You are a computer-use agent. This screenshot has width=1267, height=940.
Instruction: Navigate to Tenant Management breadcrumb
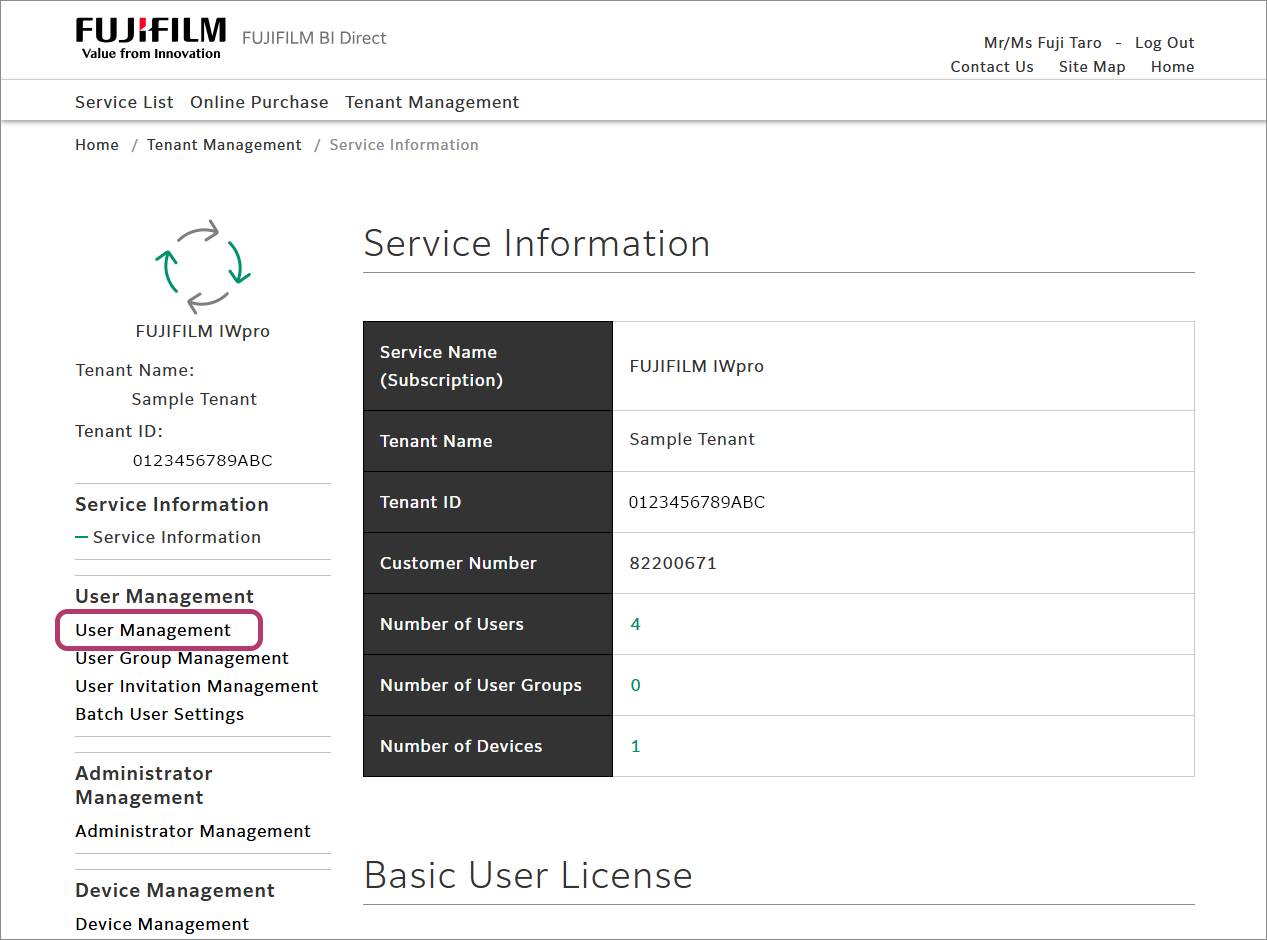coord(224,145)
